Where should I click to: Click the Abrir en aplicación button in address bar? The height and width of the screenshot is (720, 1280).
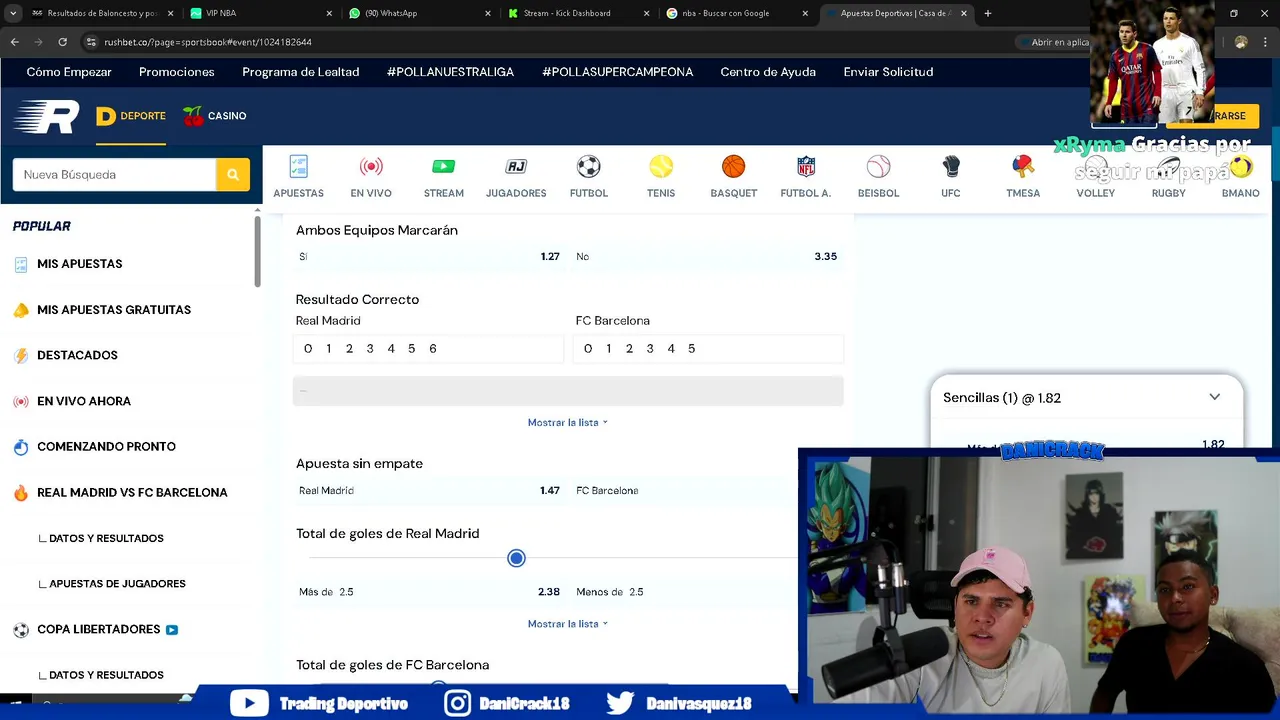pos(1055,42)
